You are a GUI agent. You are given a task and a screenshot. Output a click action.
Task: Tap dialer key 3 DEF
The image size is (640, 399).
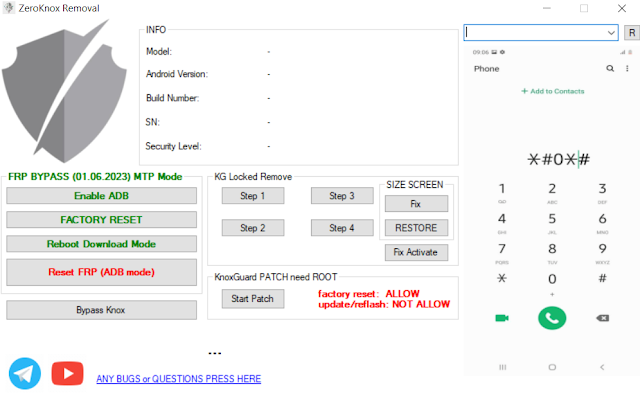602,192
